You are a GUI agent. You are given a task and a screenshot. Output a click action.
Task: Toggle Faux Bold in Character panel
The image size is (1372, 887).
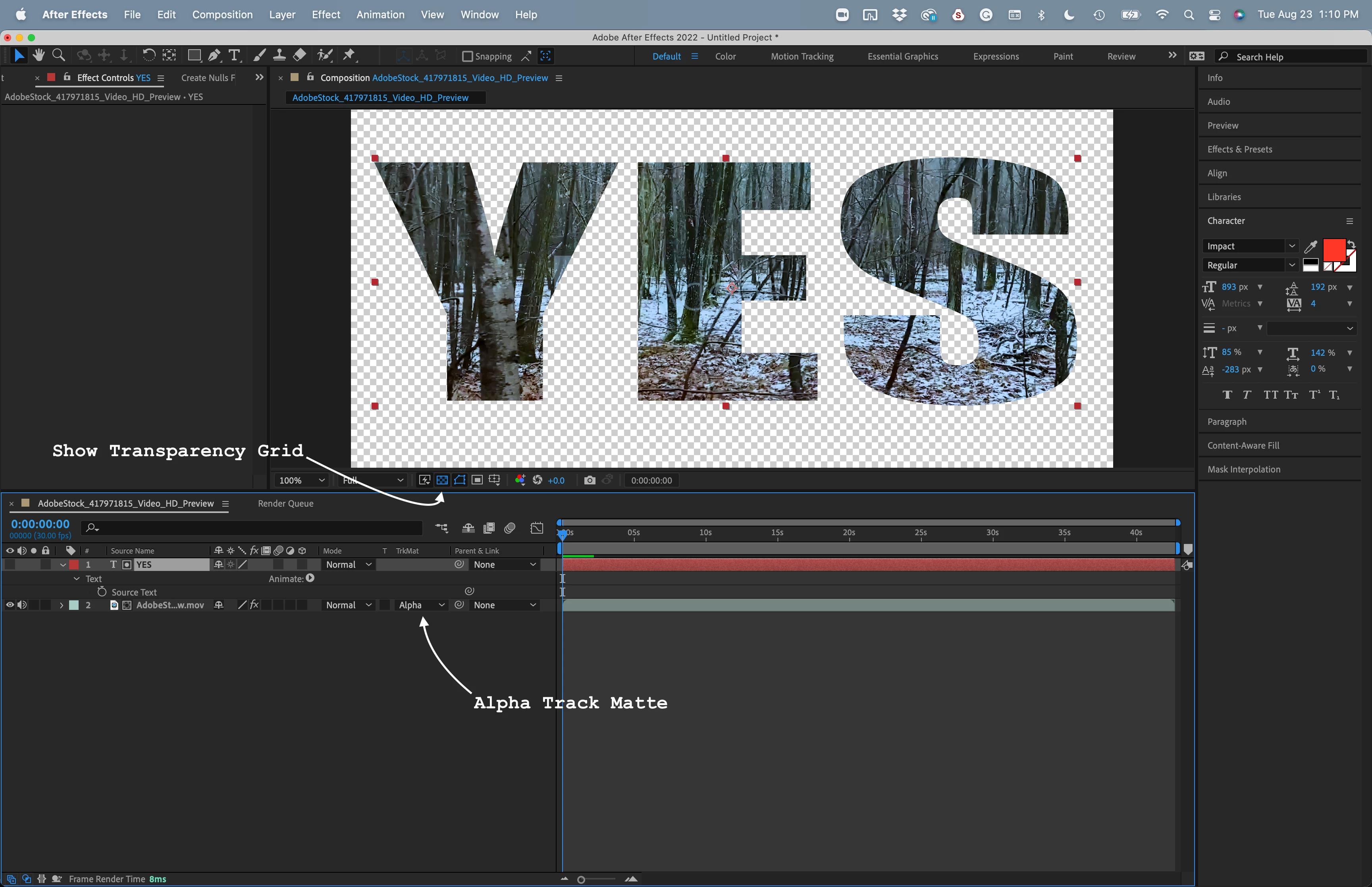[x=1227, y=395]
